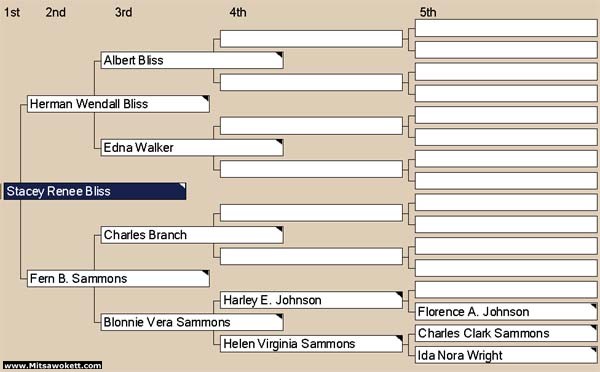600x372 pixels.
Task: Click the topmost empty 5th generation box
Action: click(506, 28)
